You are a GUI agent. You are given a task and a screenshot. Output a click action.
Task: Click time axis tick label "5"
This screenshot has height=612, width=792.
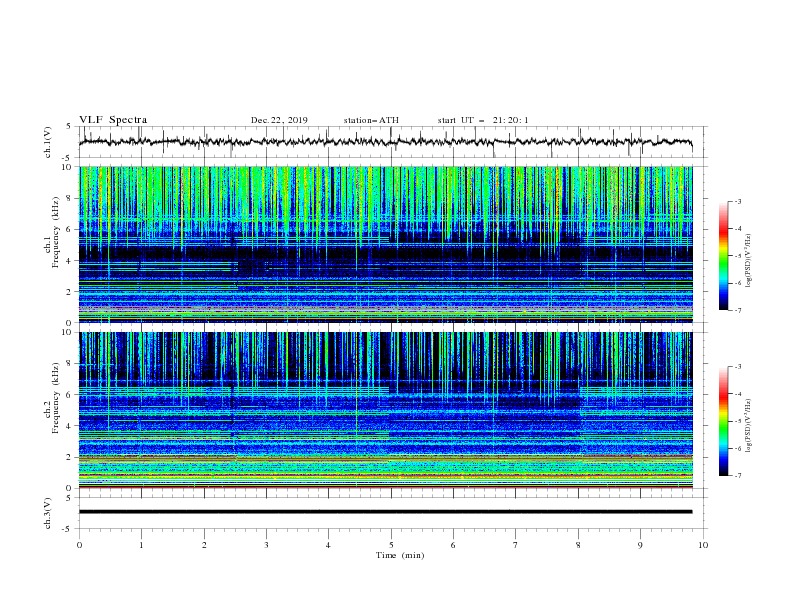pyautogui.click(x=391, y=545)
